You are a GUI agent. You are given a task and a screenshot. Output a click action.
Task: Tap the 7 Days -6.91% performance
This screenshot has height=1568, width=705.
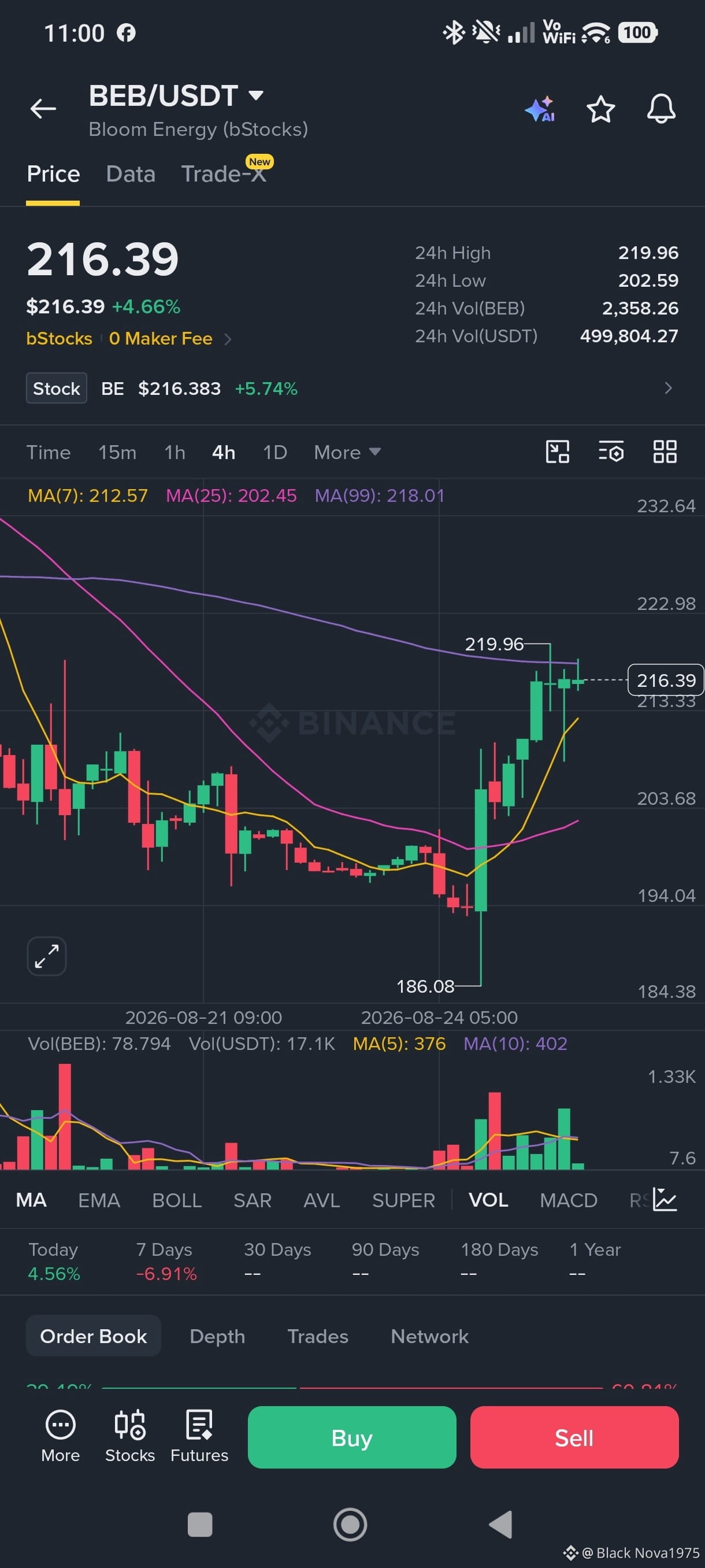[x=166, y=1261]
